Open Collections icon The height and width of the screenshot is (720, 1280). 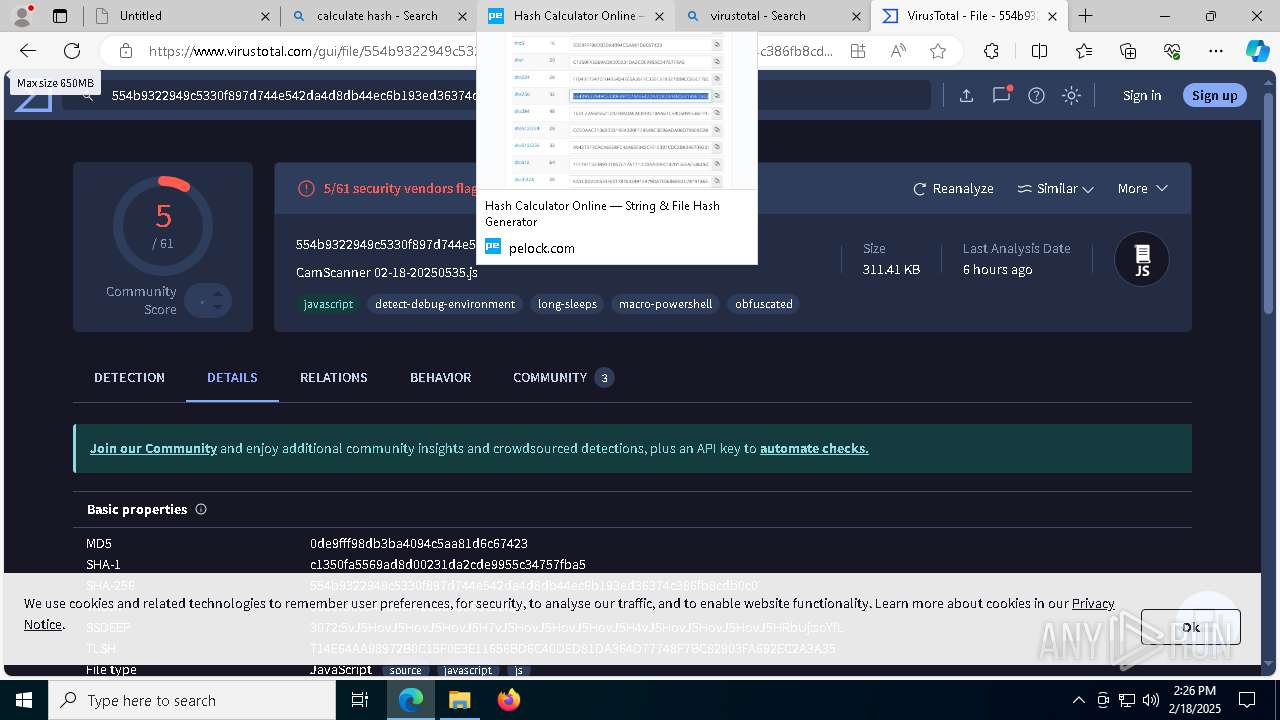1128,51
